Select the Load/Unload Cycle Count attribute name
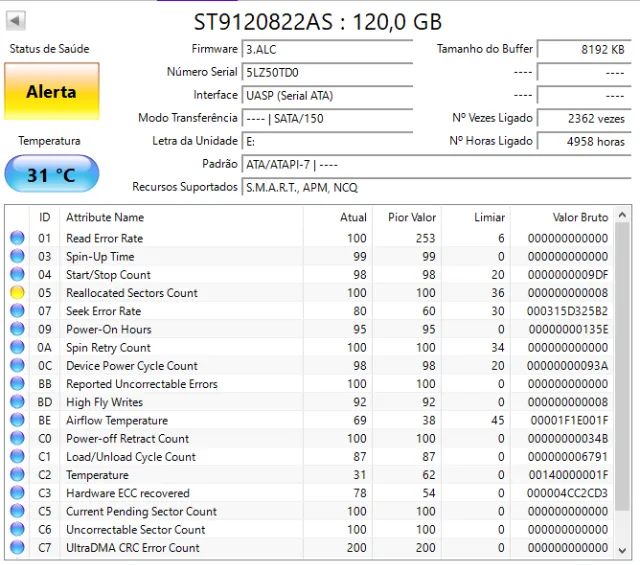The width and height of the screenshot is (640, 565). pyautogui.click(x=131, y=456)
